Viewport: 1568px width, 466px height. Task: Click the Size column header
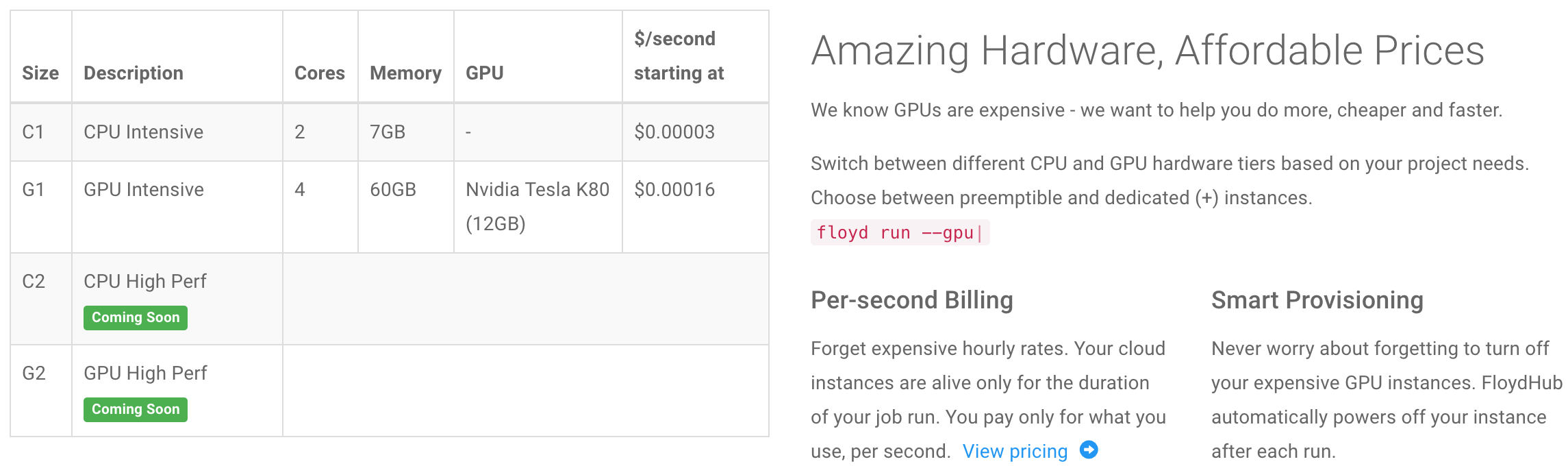pos(40,73)
